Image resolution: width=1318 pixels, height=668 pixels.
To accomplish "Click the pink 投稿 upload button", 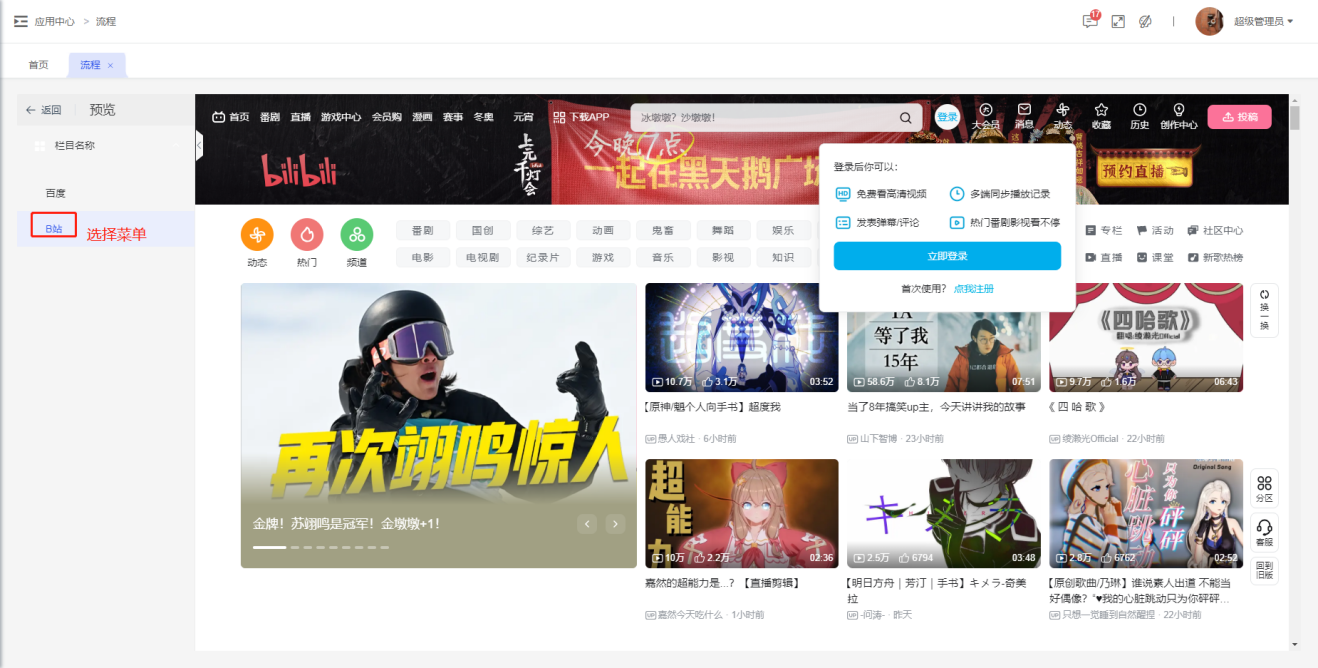I will pyautogui.click(x=1239, y=117).
